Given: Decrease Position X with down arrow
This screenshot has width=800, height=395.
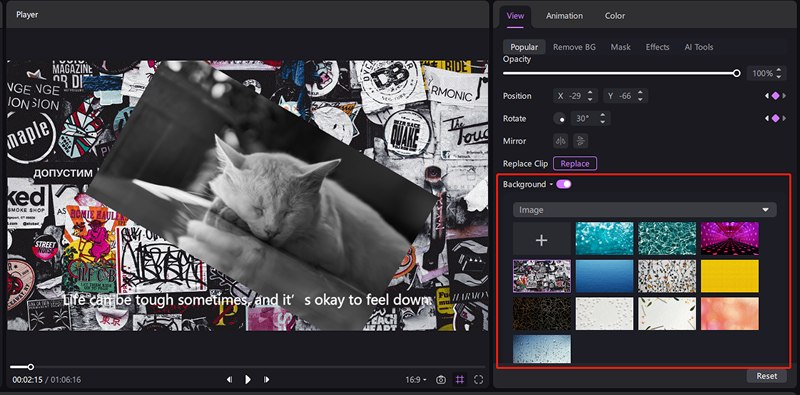Looking at the screenshot, I should pyautogui.click(x=590, y=99).
